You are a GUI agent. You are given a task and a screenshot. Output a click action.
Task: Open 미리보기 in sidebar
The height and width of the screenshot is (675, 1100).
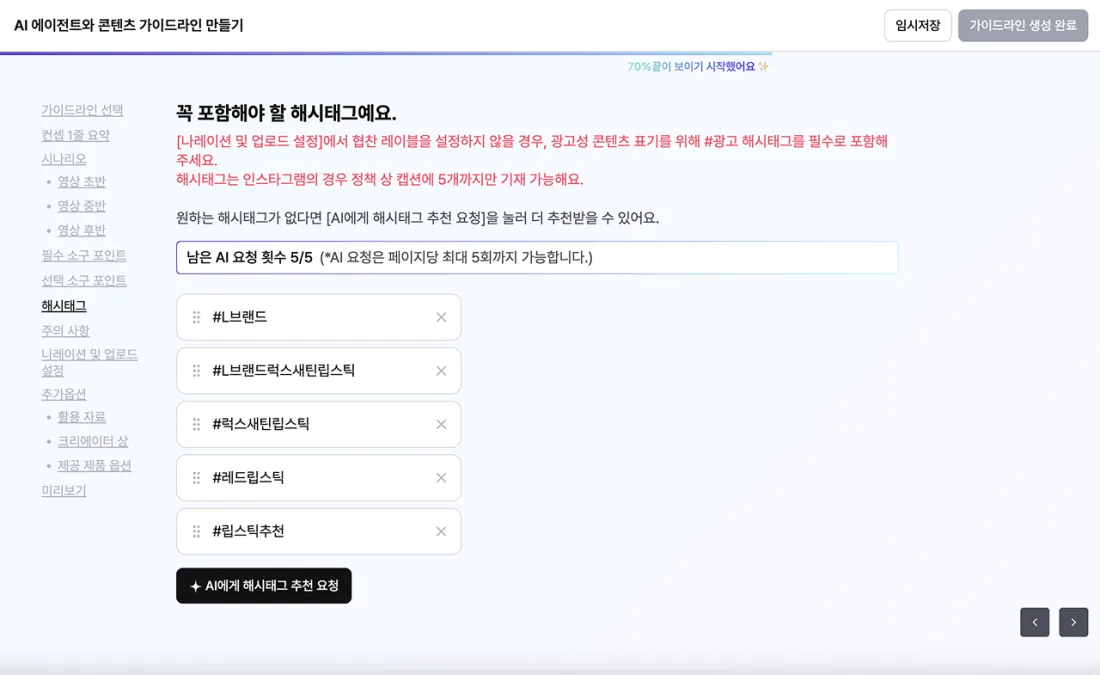pos(64,490)
